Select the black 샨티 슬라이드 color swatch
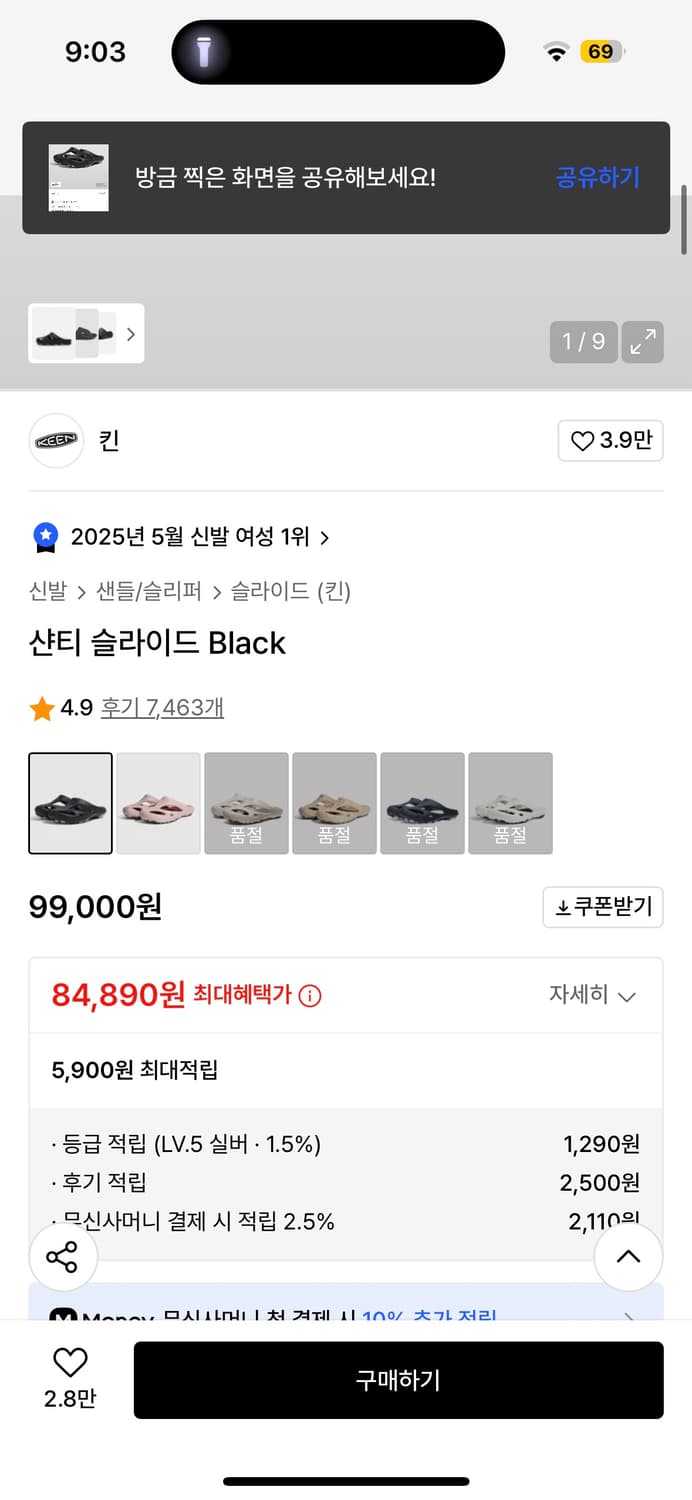This screenshot has height=1500, width=692. click(70, 803)
